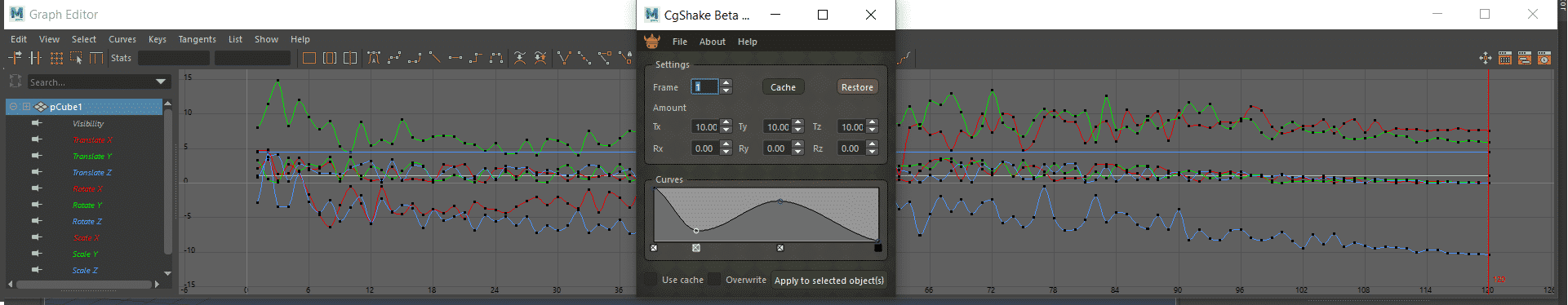Open the Trax Editor icon at right

coord(1525,58)
